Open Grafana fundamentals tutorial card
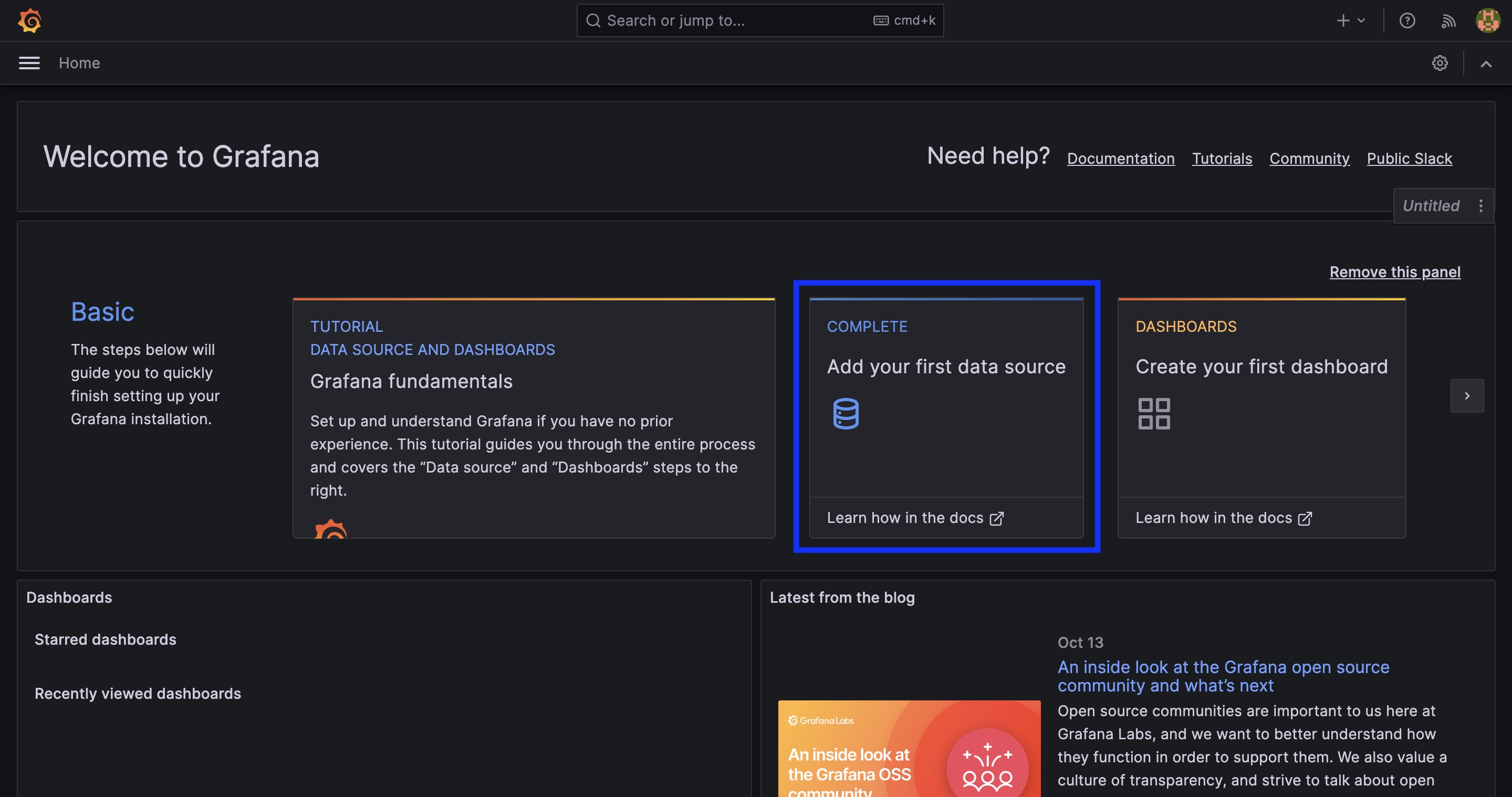 pyautogui.click(x=534, y=418)
